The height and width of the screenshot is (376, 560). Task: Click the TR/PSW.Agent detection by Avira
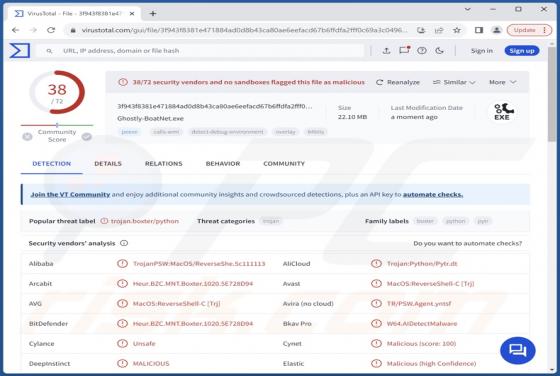click(x=419, y=304)
